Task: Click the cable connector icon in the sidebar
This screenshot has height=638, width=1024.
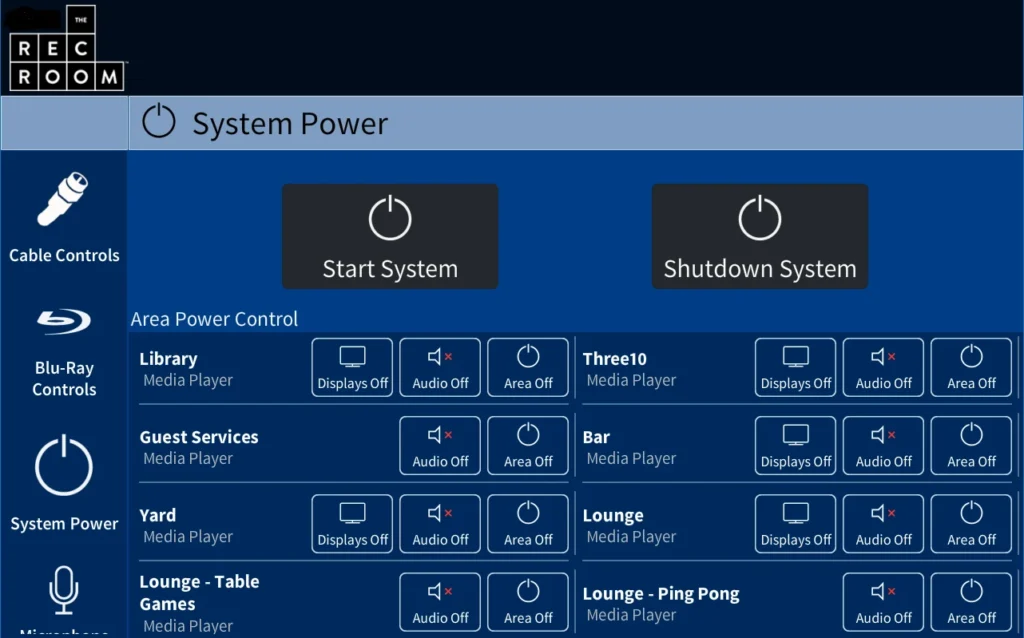Action: pyautogui.click(x=63, y=200)
